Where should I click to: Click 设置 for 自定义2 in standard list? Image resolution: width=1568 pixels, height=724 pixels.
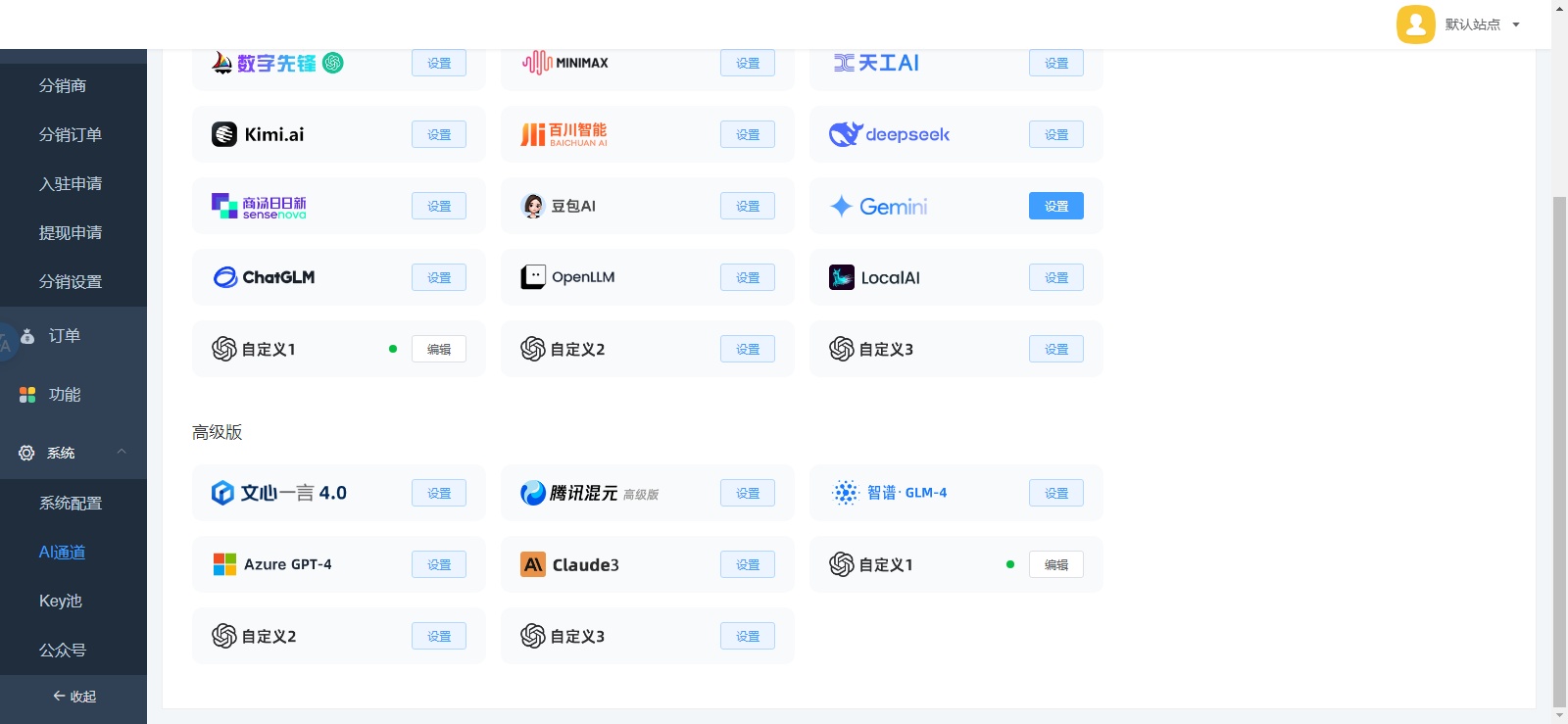tap(748, 349)
